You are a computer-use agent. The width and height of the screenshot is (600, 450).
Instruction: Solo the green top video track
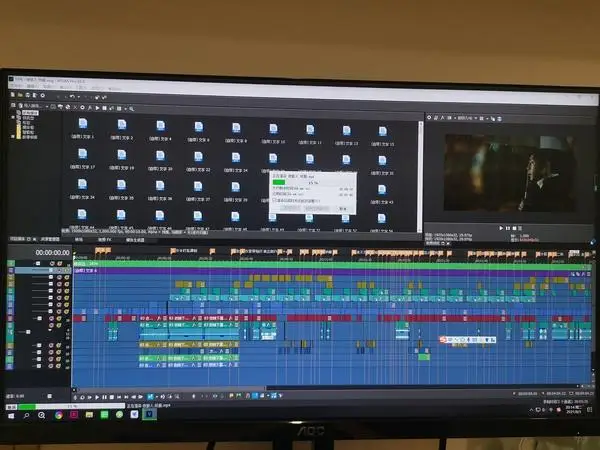pos(60,264)
